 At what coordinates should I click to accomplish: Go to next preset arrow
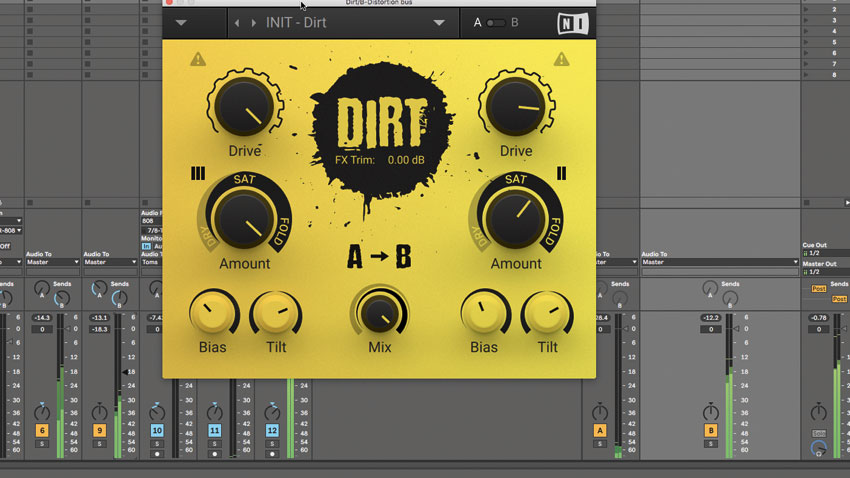pyautogui.click(x=253, y=23)
